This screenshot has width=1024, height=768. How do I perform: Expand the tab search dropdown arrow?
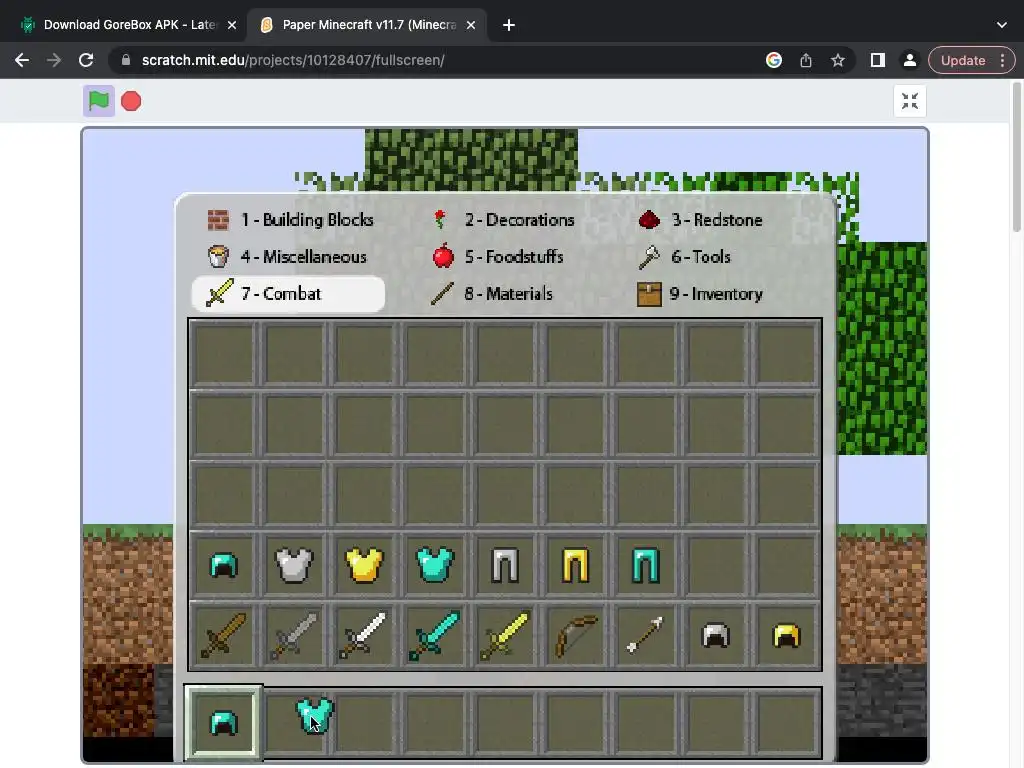1002,25
